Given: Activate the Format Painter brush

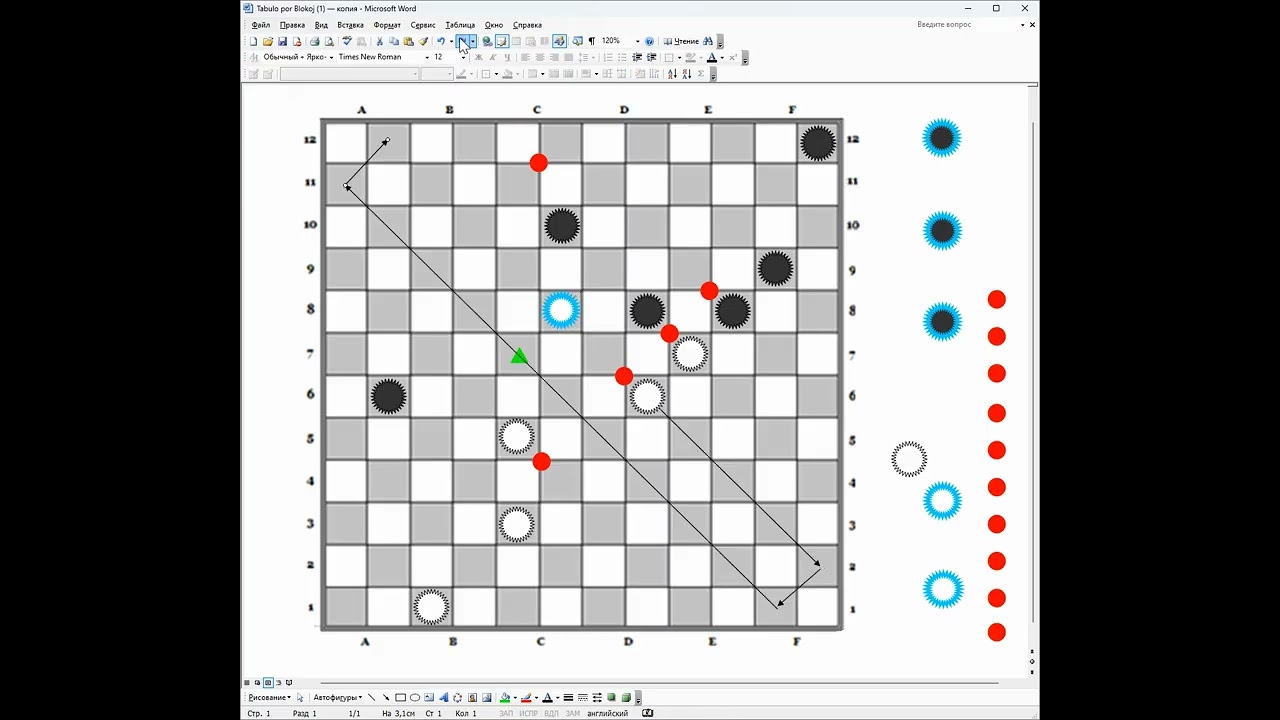Looking at the screenshot, I should pyautogui.click(x=422, y=41).
